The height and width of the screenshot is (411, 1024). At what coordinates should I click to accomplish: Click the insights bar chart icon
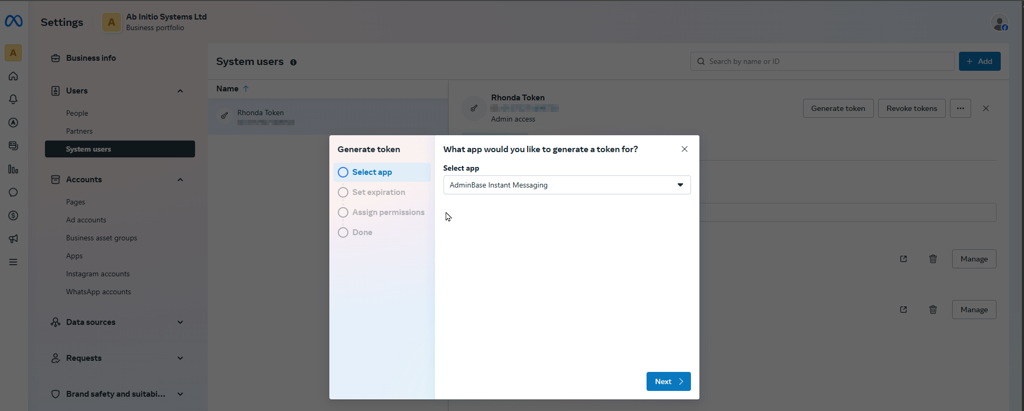point(13,169)
